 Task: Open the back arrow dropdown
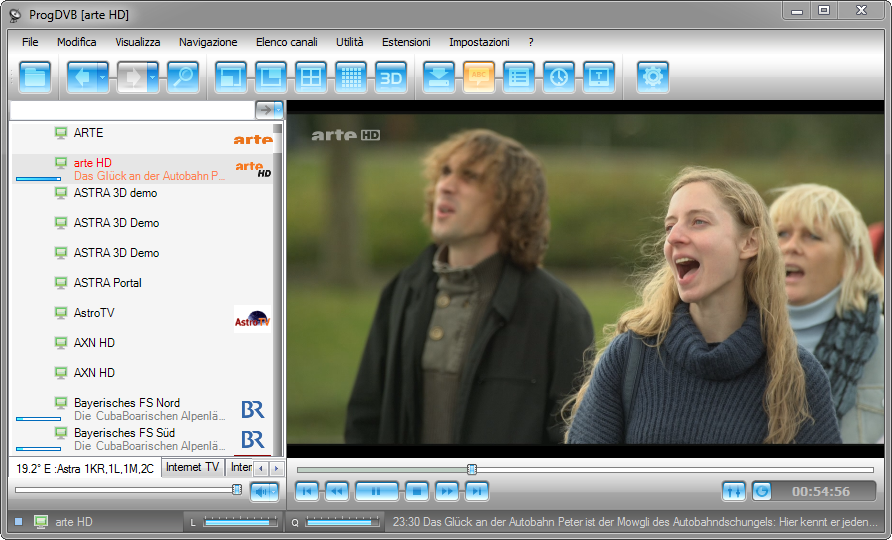click(x=103, y=77)
